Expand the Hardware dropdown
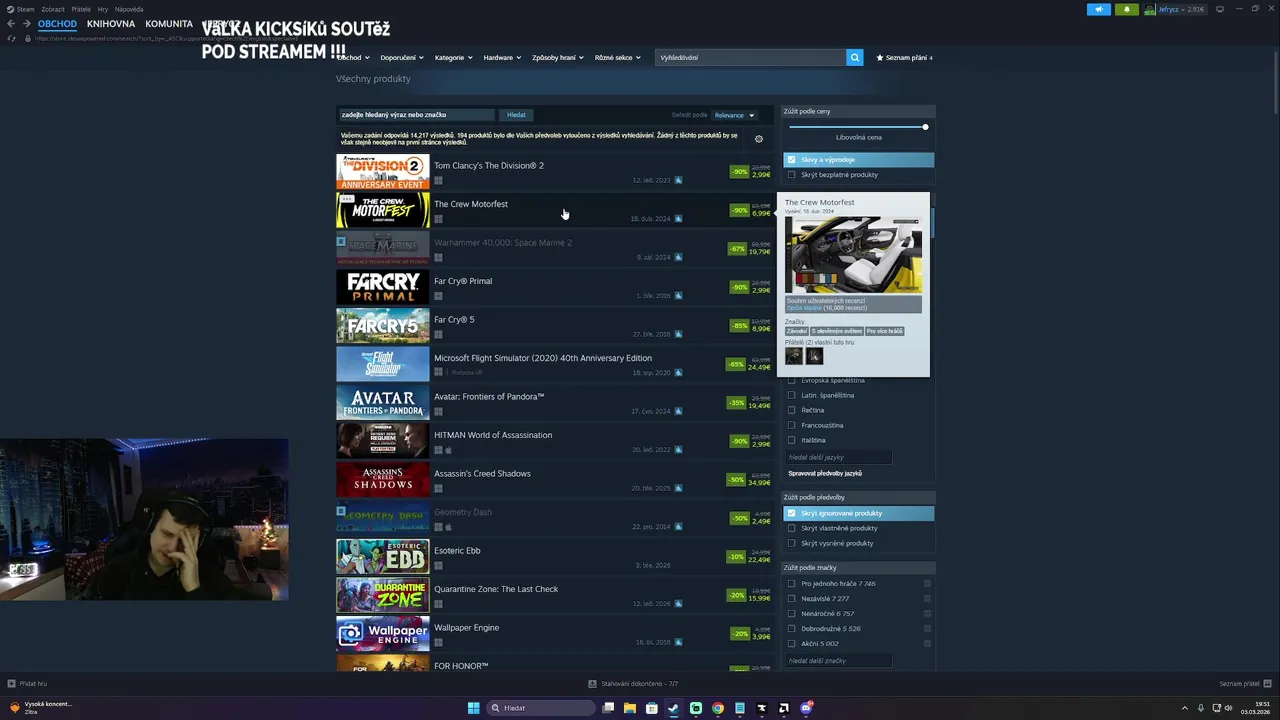This screenshot has height=720, width=1280. coord(502,58)
